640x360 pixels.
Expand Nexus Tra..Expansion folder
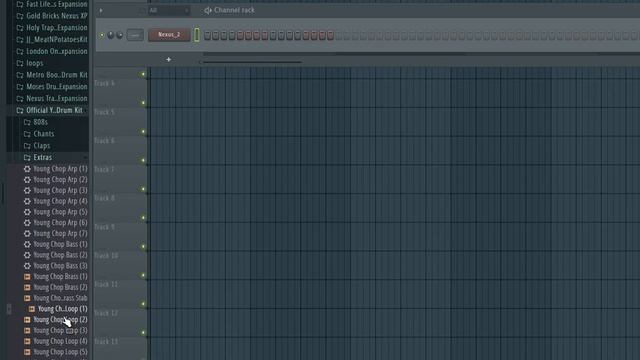point(52,99)
